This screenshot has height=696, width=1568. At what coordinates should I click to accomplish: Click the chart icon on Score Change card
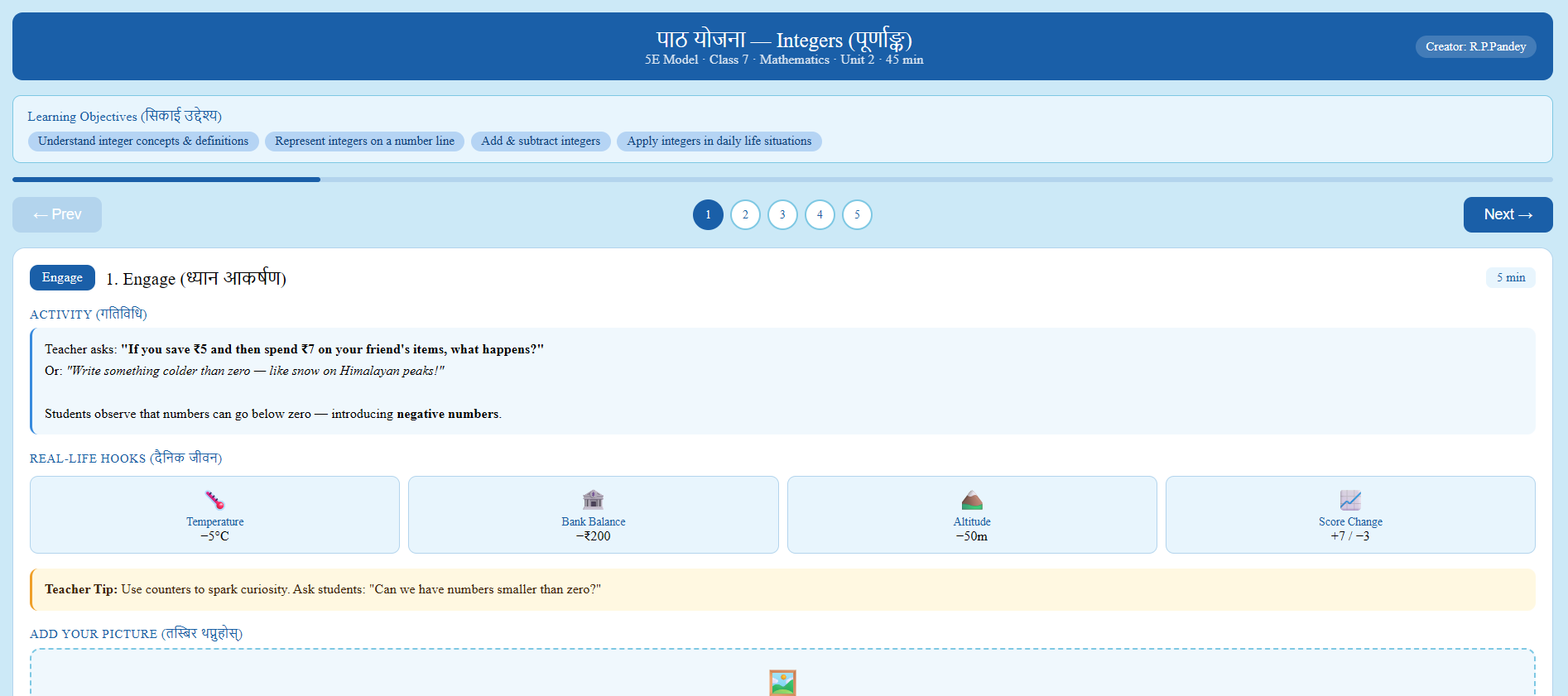[1350, 500]
